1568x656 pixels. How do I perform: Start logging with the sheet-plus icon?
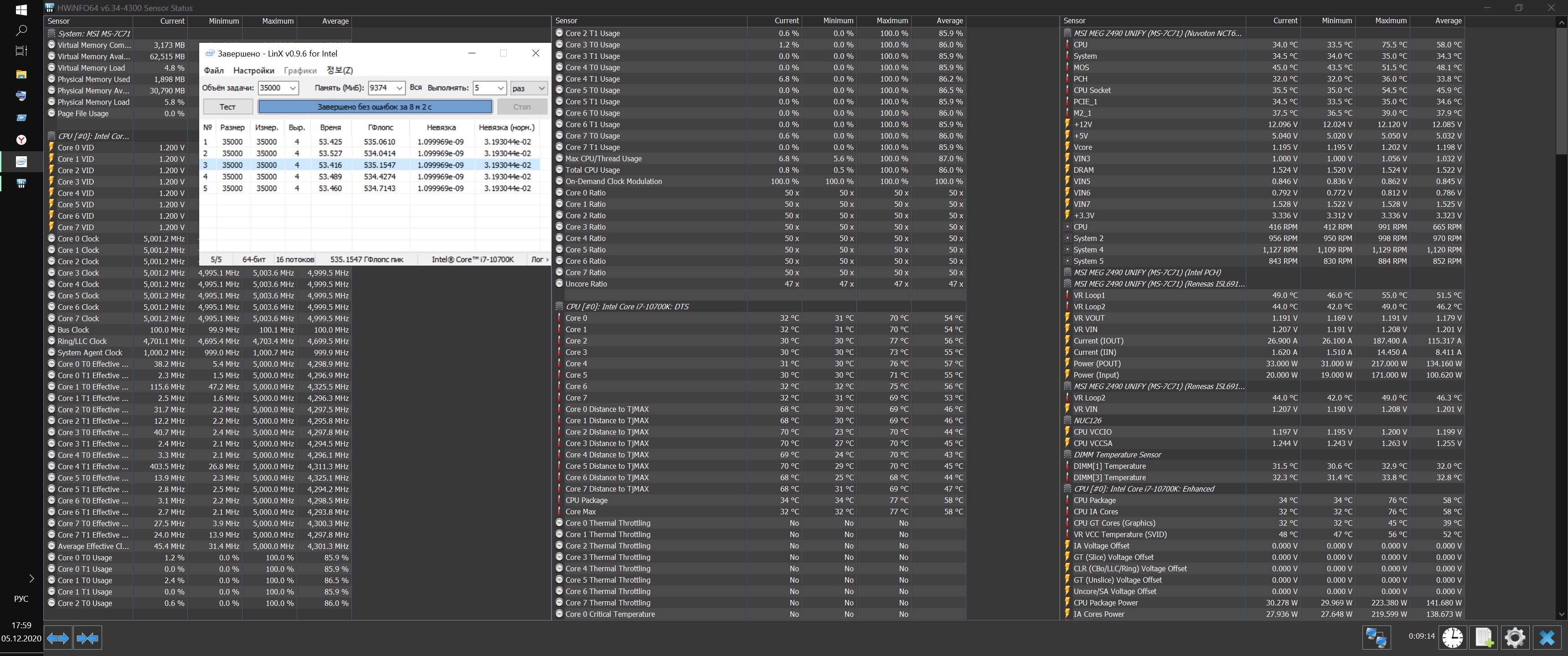[x=1483, y=637]
